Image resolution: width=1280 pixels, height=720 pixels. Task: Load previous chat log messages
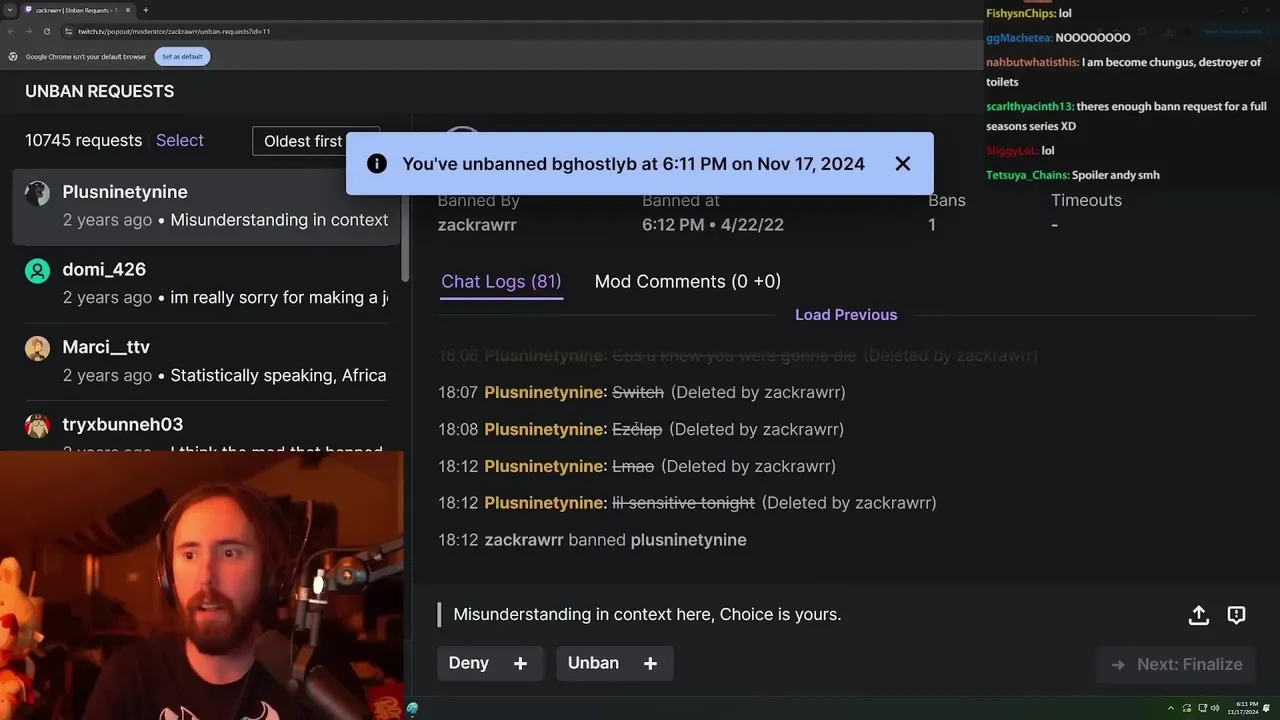point(846,315)
